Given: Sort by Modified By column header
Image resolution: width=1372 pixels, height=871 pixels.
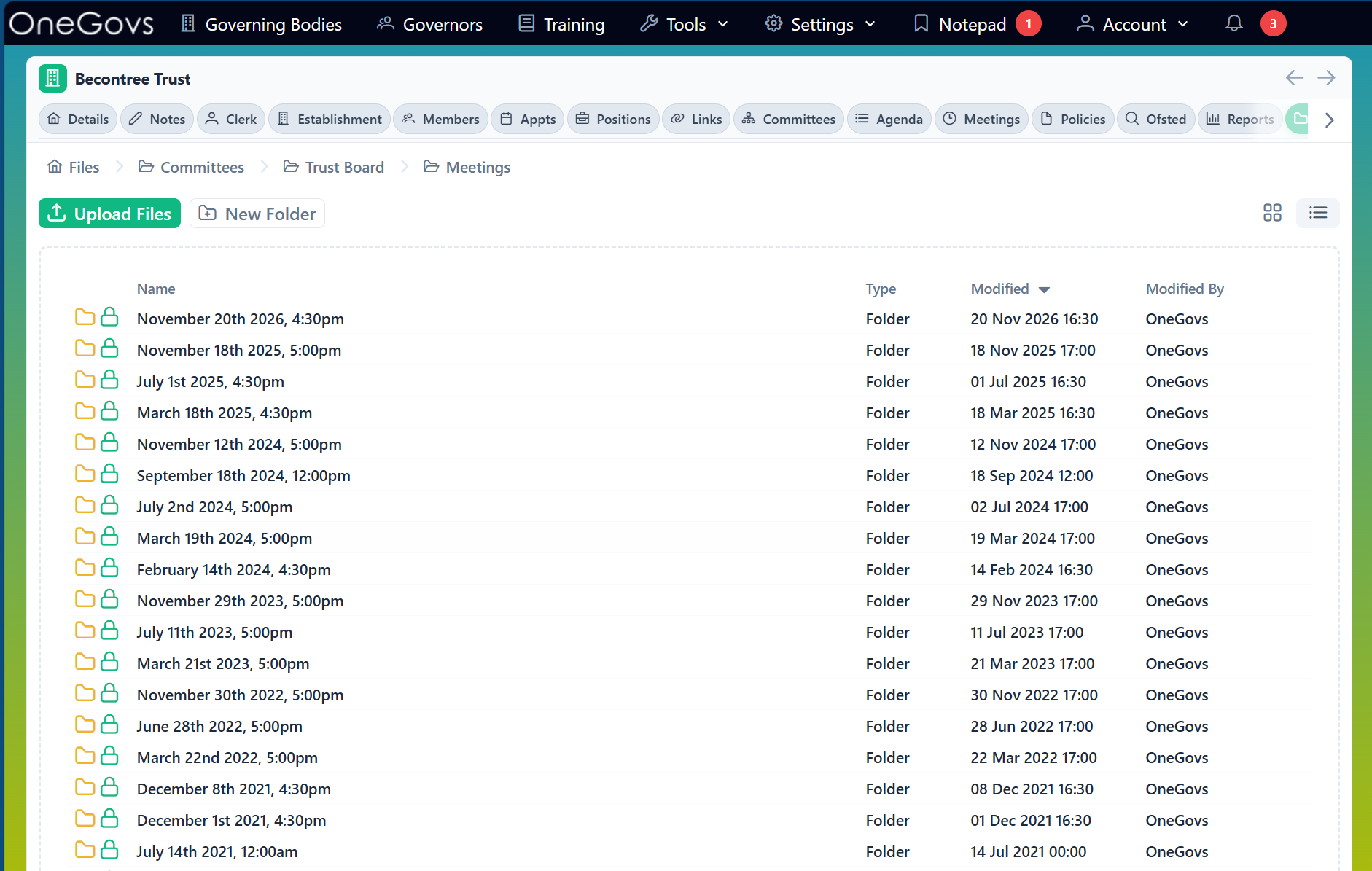Looking at the screenshot, I should [1185, 289].
